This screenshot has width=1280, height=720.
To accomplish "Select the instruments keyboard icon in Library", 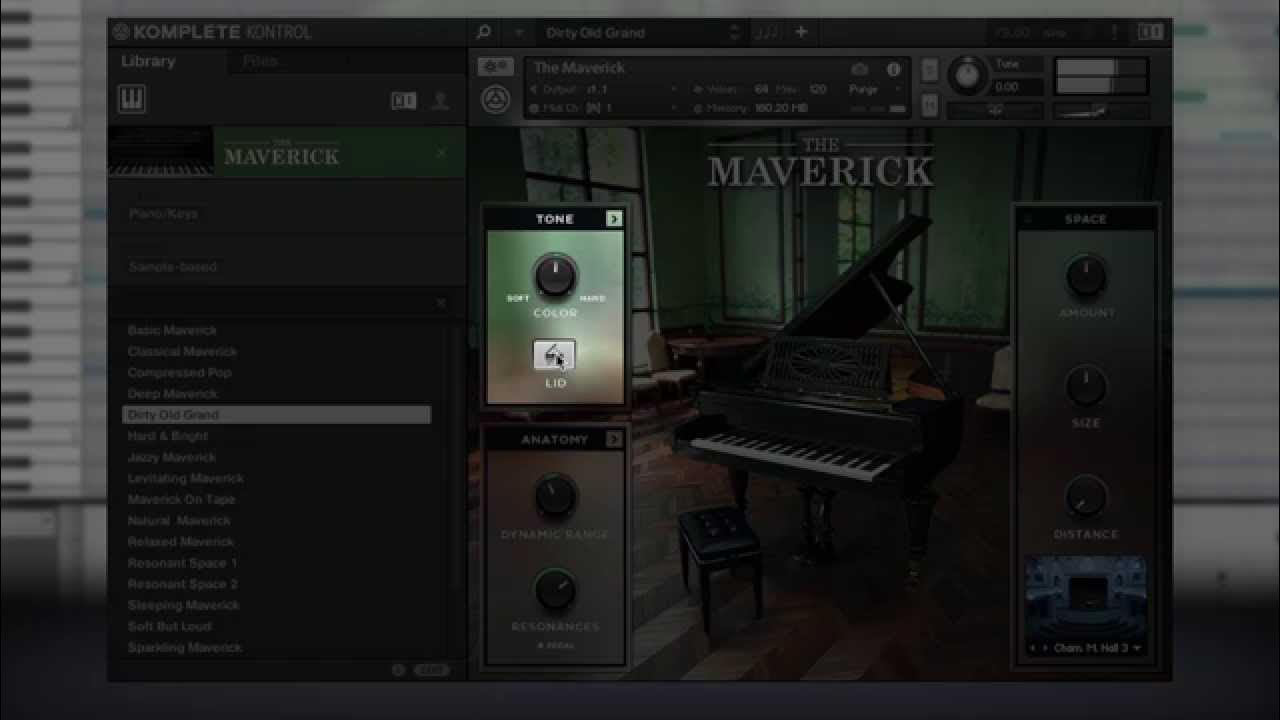I will click(x=132, y=99).
